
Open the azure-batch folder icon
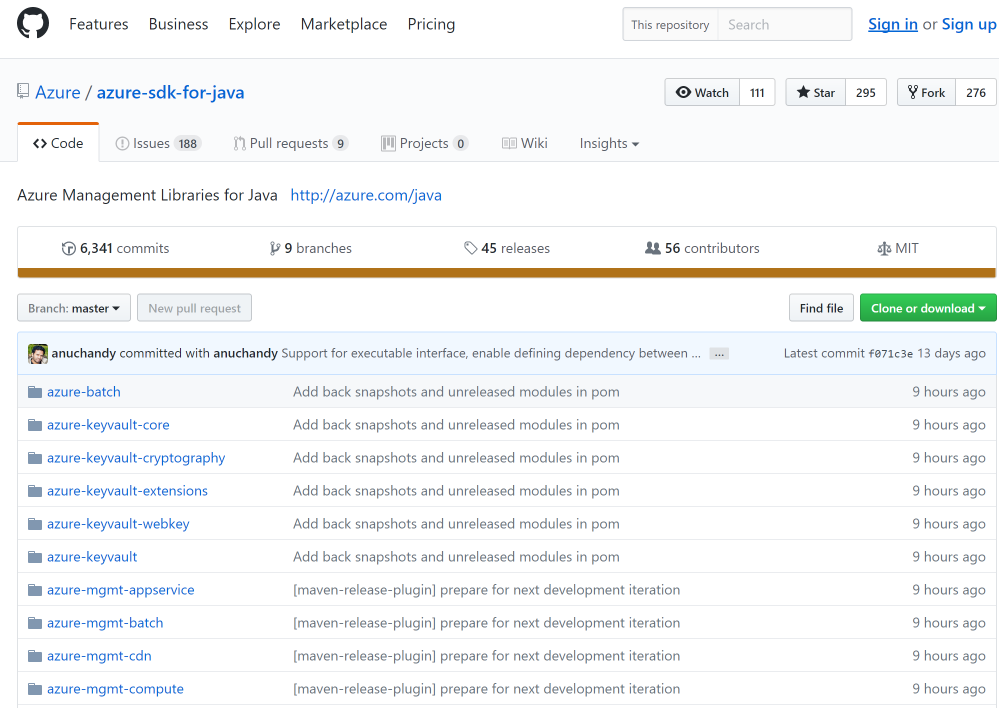pos(35,391)
